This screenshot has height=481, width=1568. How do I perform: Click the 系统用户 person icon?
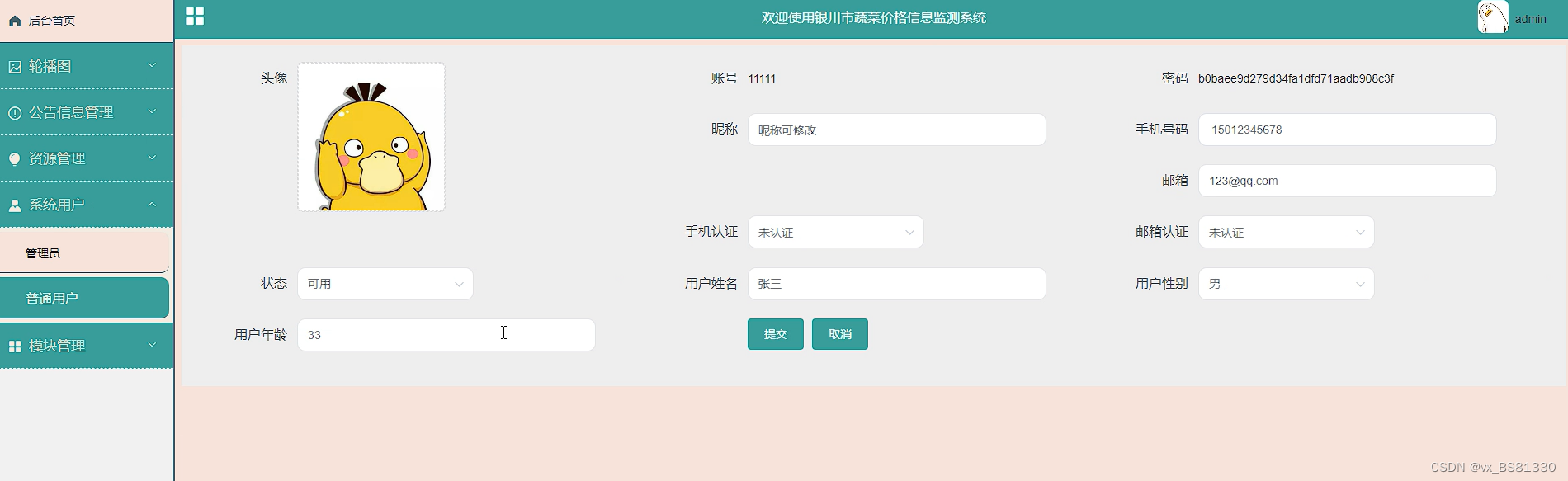(x=15, y=205)
